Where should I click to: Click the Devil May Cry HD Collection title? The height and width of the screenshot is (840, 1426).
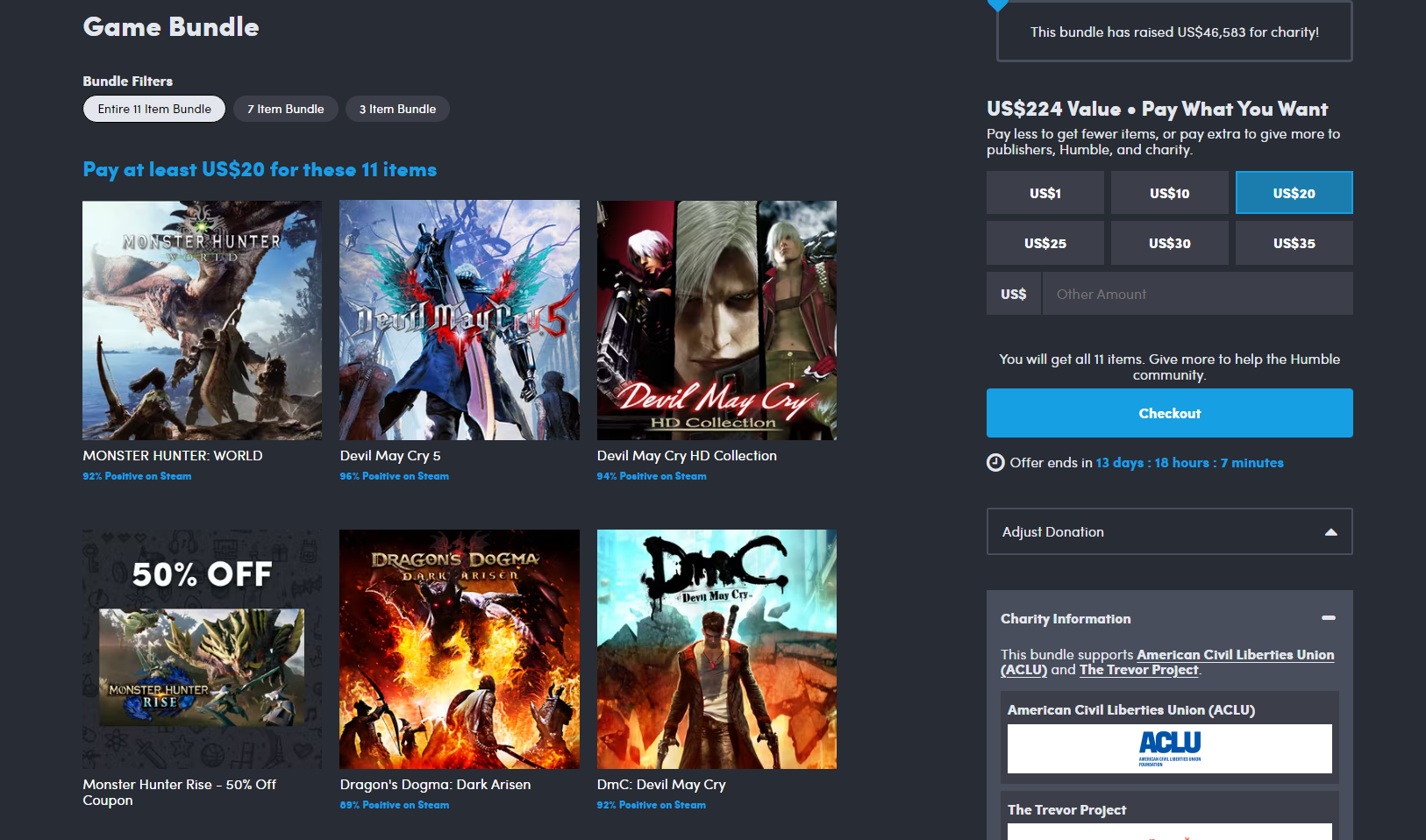pos(687,456)
